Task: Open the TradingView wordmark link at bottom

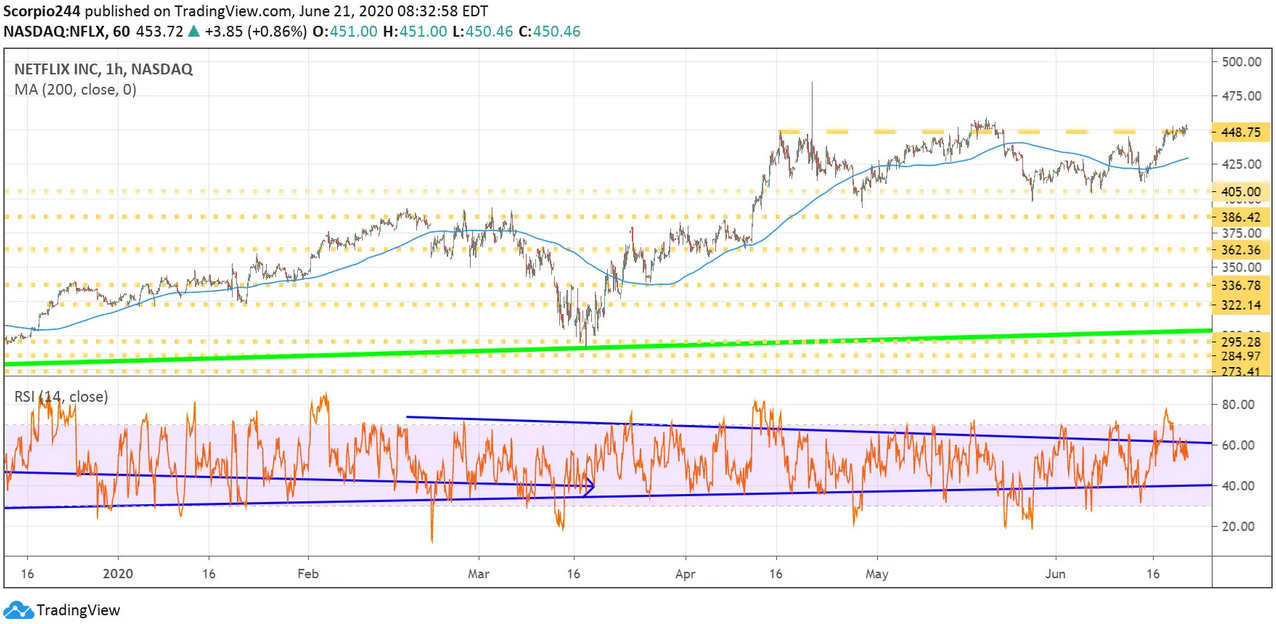Action: pyautogui.click(x=78, y=610)
